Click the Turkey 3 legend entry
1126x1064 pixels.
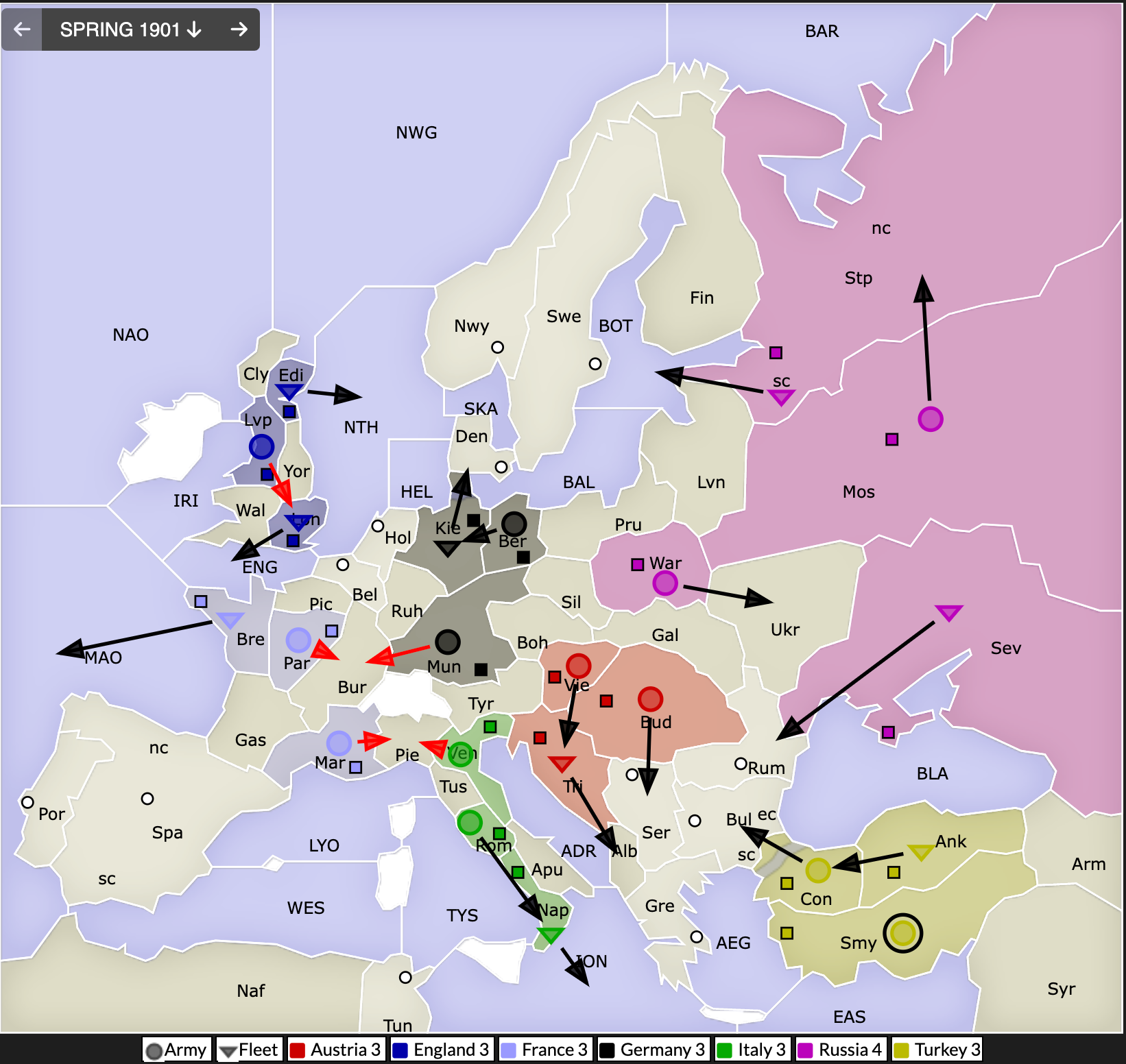click(937, 1050)
